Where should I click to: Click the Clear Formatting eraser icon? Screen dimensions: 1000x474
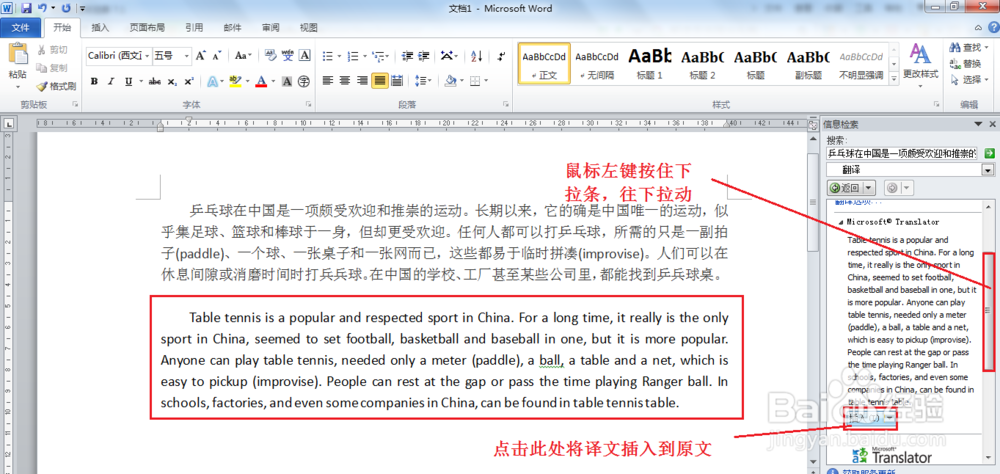pos(270,56)
